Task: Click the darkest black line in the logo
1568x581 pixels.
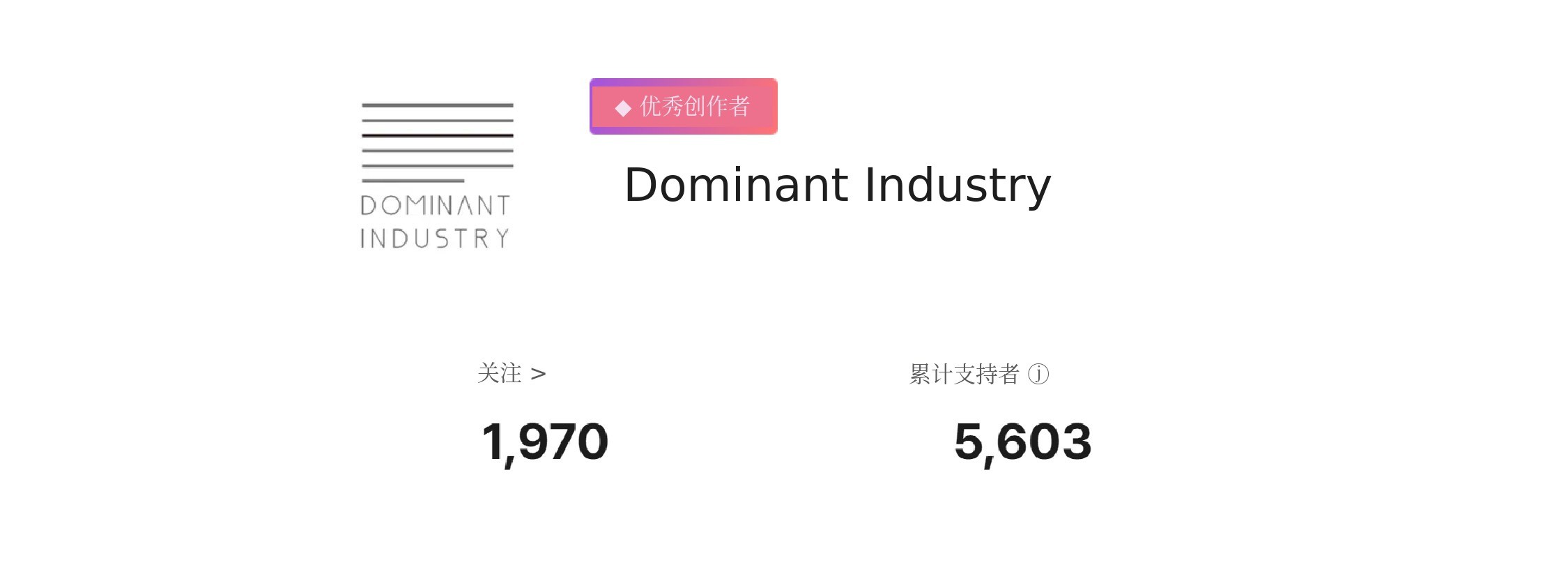Action: coord(438,135)
